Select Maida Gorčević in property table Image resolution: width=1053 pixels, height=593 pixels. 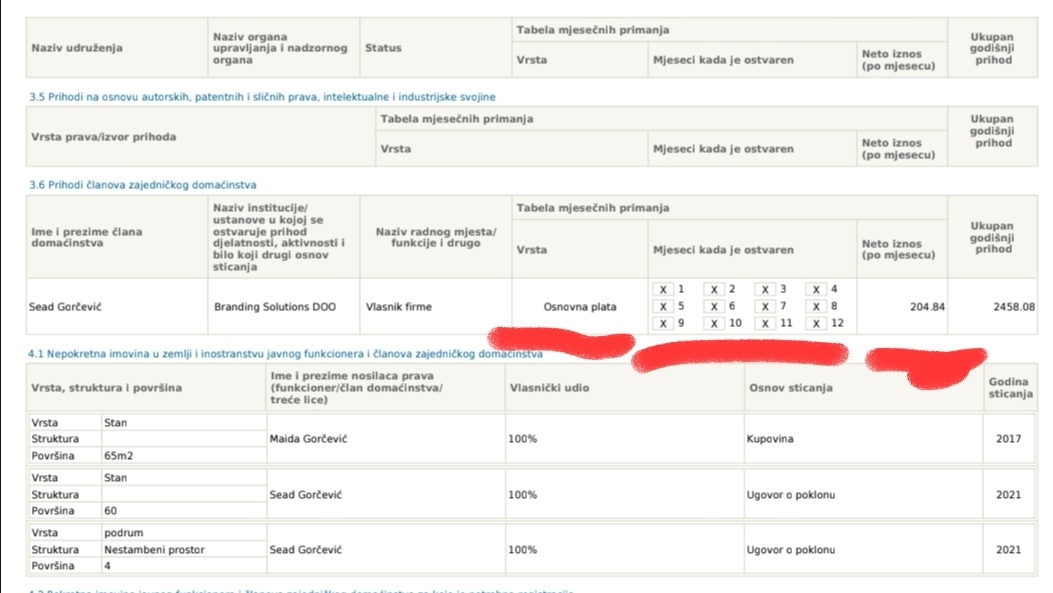pyautogui.click(x=308, y=439)
